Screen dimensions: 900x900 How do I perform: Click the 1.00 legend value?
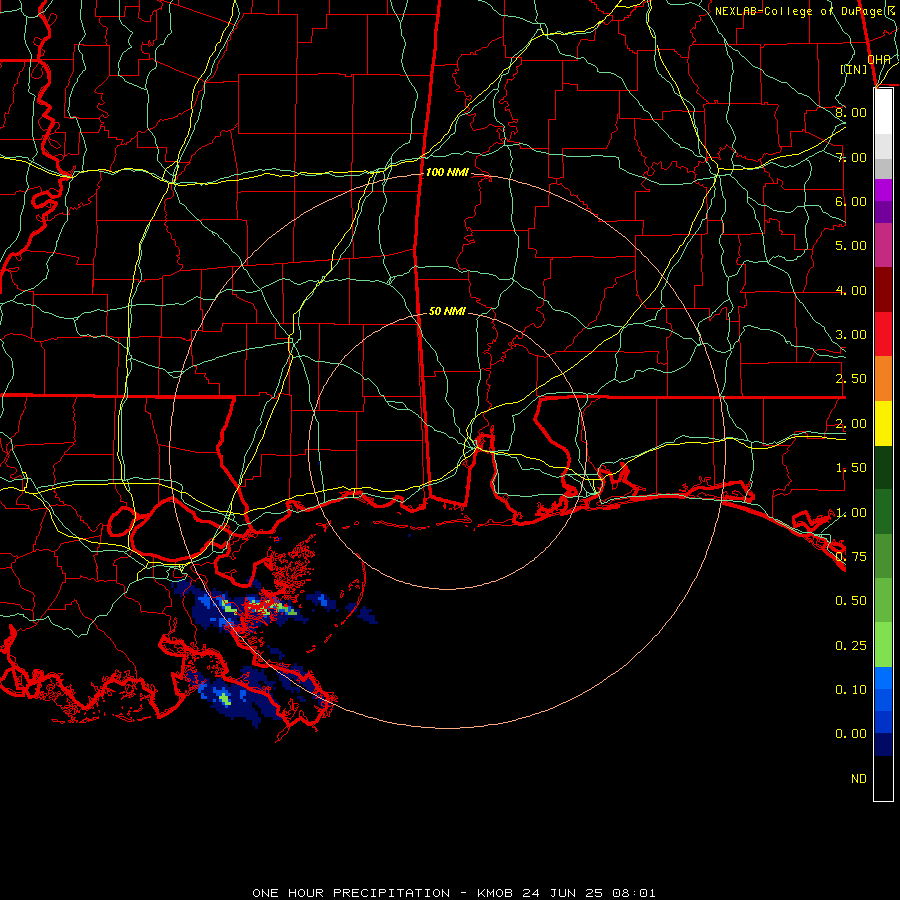tap(851, 513)
